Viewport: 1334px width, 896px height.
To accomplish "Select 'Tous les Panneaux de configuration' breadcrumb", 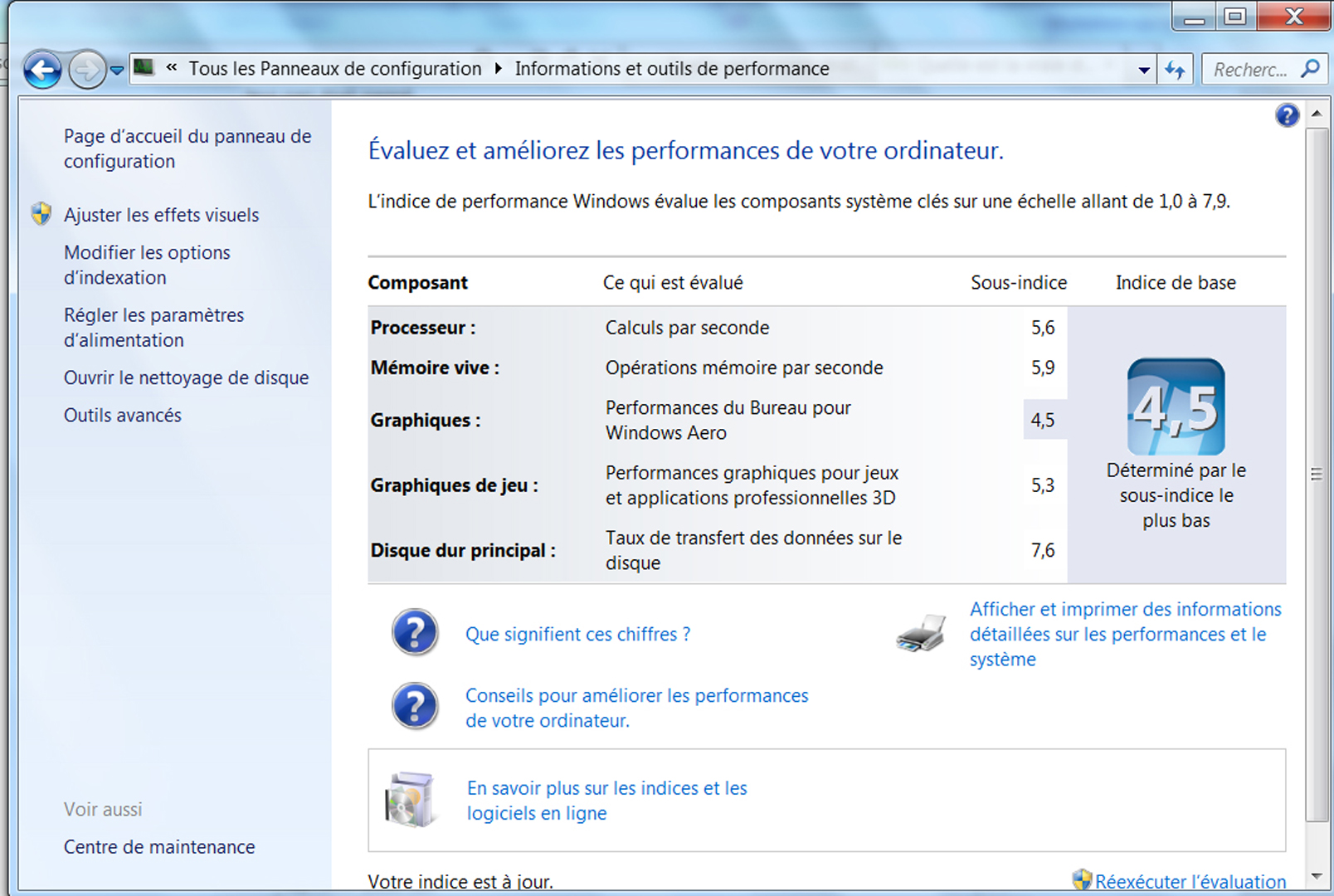I will coord(334,69).
